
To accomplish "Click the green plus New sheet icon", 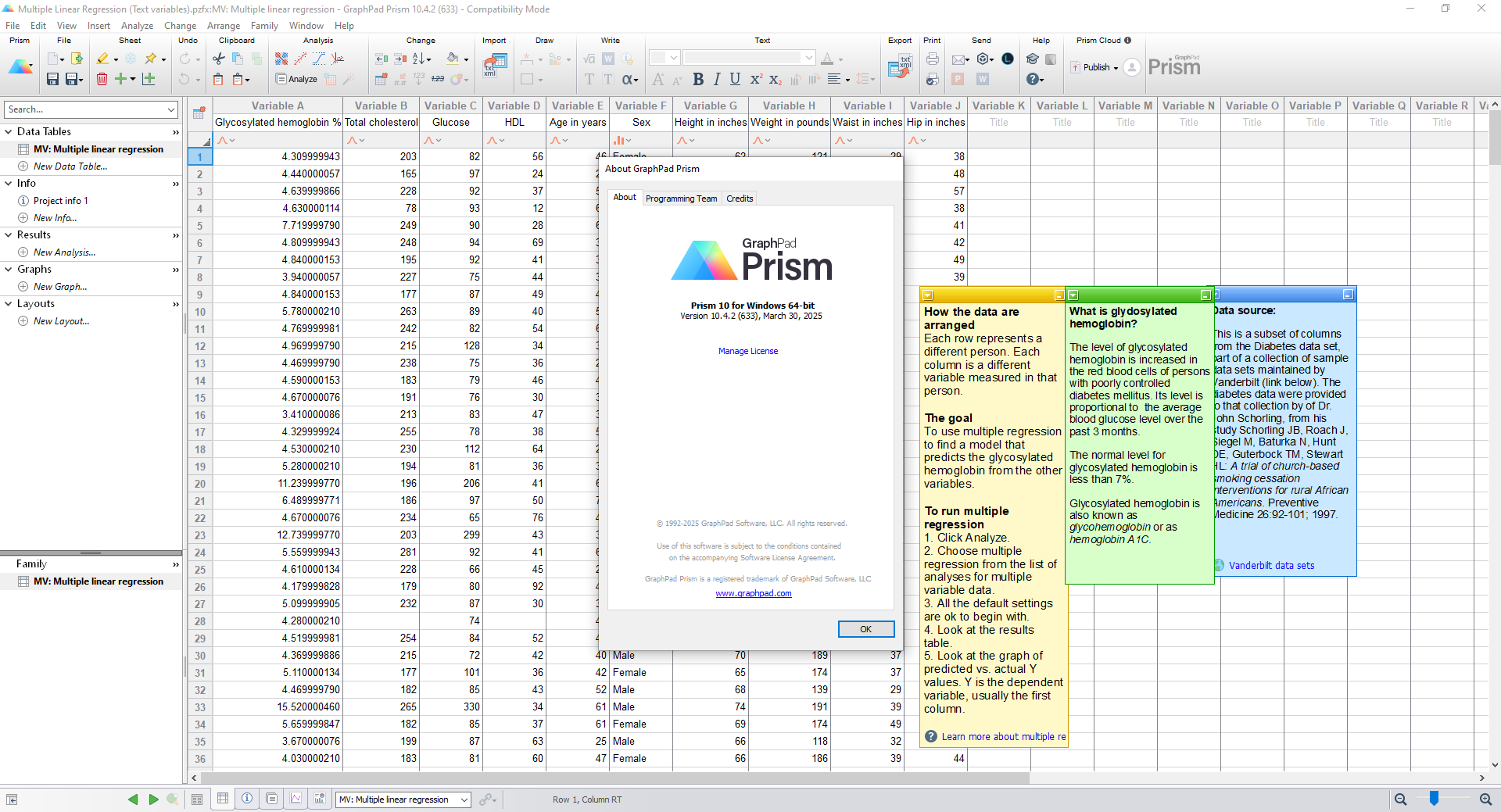I will [x=120, y=79].
